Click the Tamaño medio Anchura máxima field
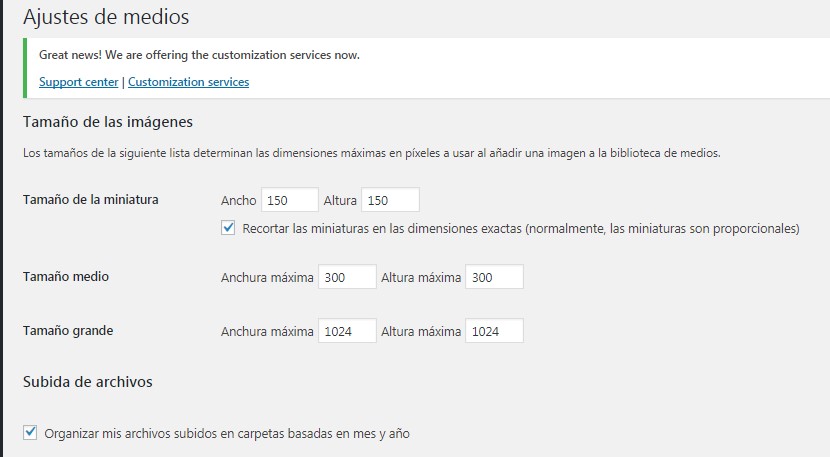Screen dimensions: 830x457 [347, 277]
